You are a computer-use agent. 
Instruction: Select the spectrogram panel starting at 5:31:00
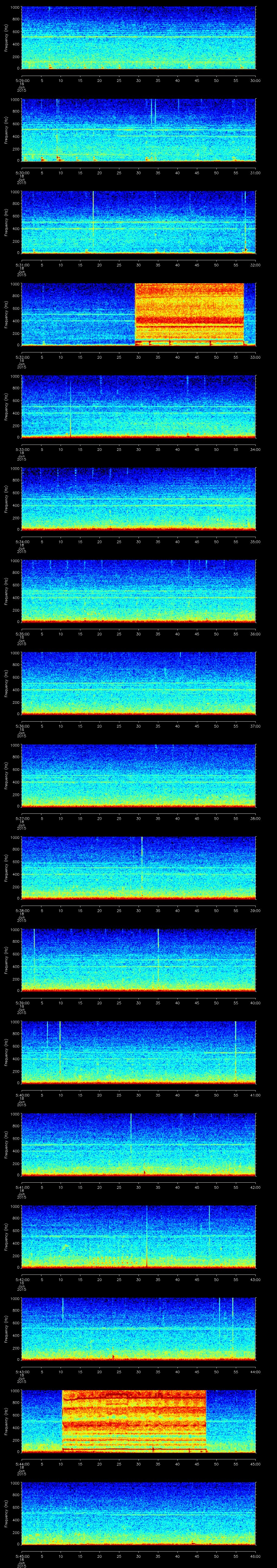pos(138,222)
